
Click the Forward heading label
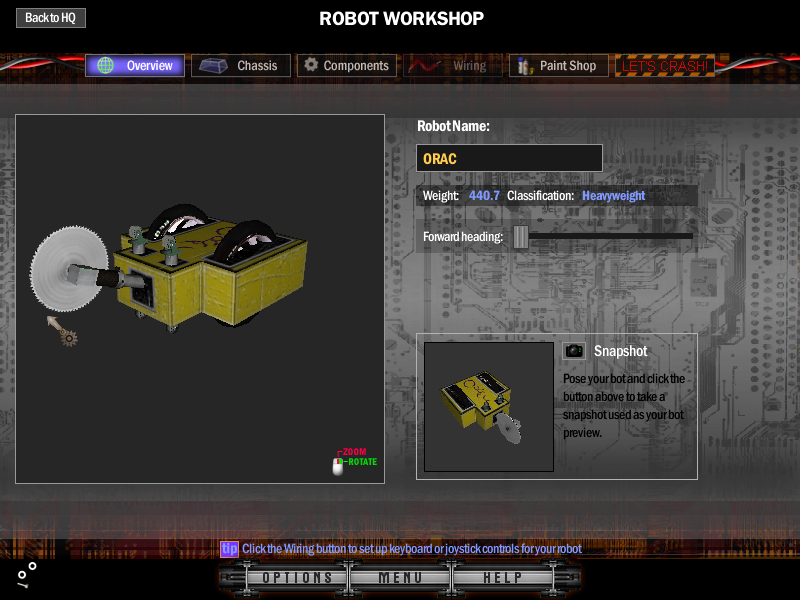point(463,237)
